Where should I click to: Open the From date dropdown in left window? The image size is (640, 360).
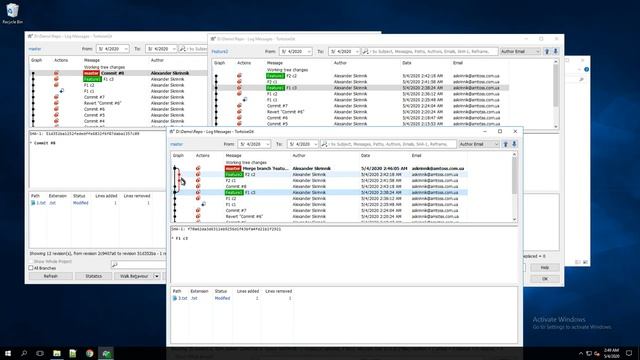tap(126, 49)
